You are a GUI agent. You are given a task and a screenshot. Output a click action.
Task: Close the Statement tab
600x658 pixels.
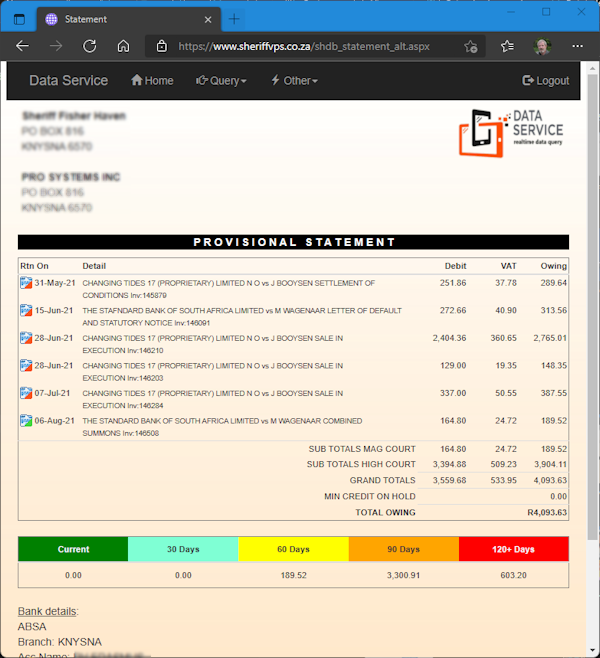tap(208, 20)
